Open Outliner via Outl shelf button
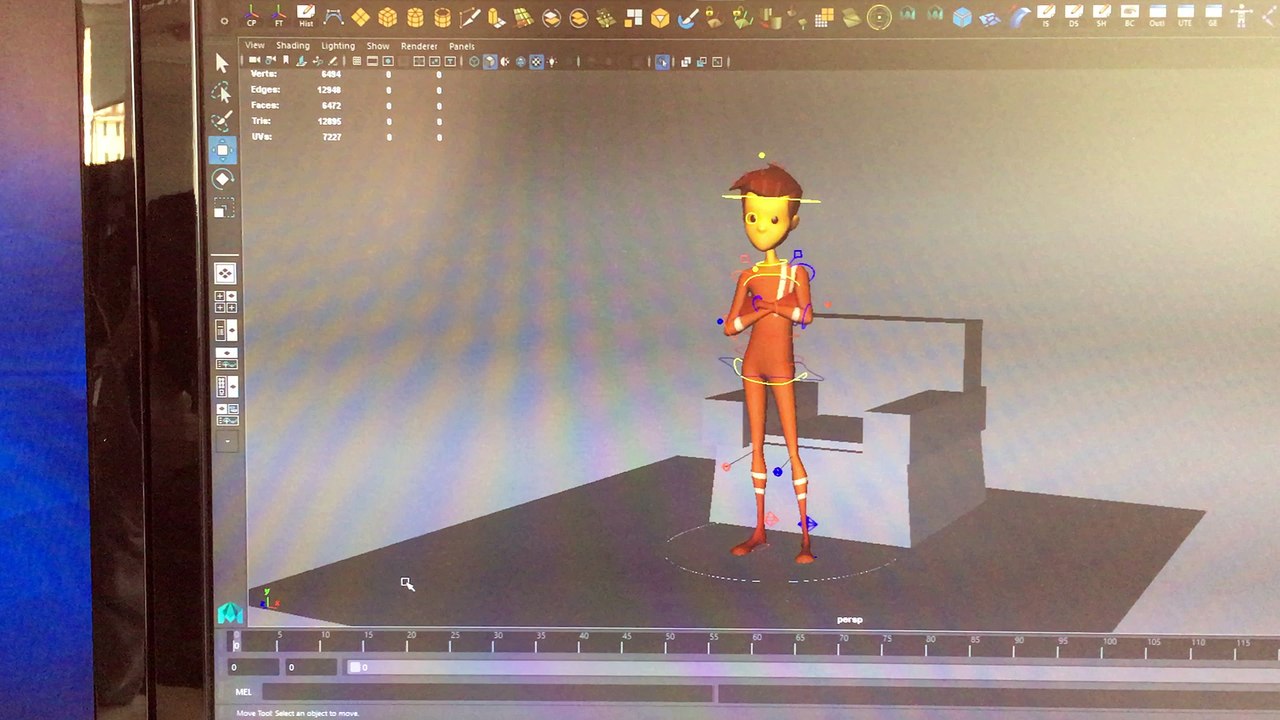 click(x=1157, y=15)
